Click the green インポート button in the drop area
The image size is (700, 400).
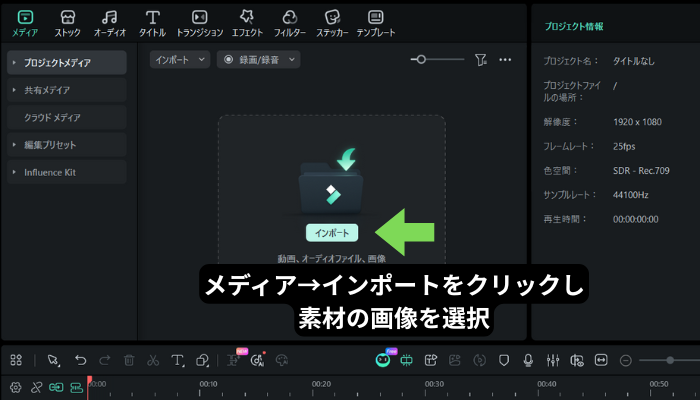[332, 233]
